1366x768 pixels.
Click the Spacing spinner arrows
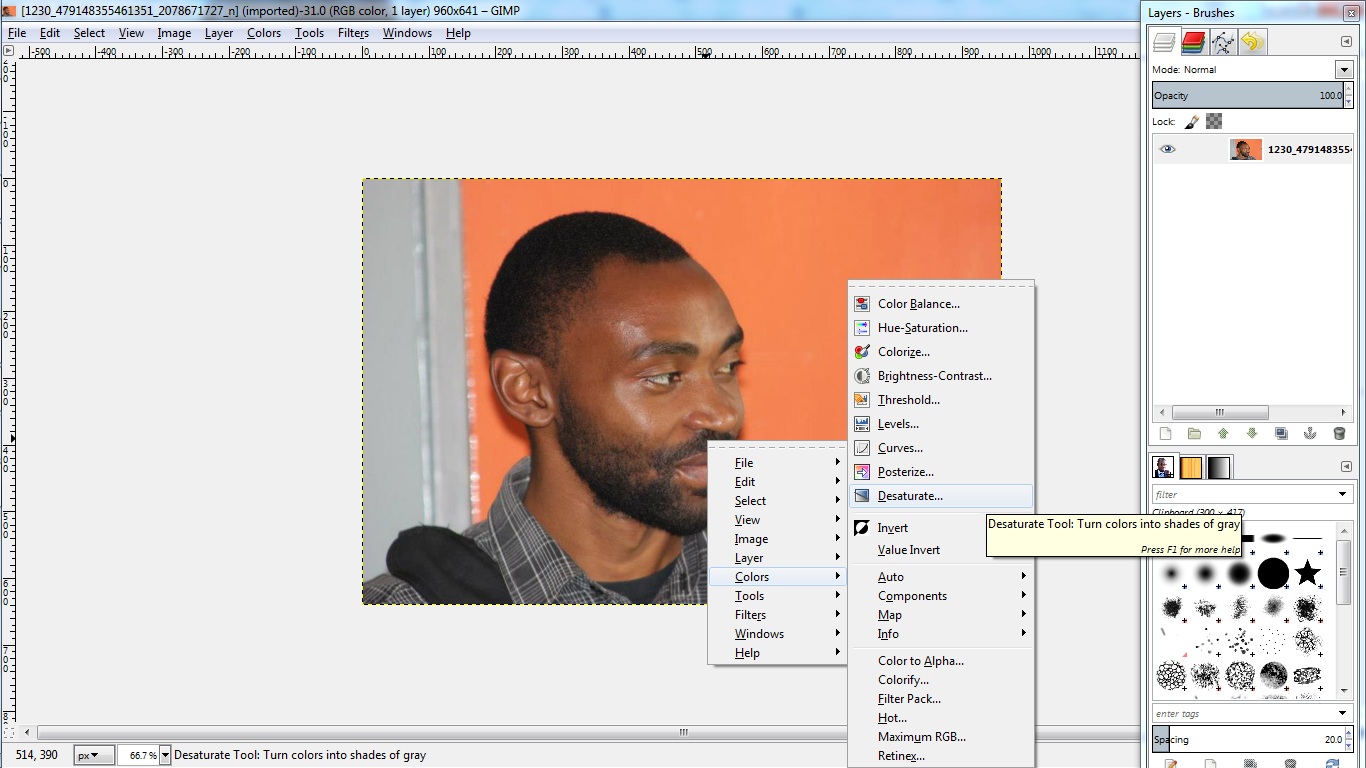[x=1349, y=740]
